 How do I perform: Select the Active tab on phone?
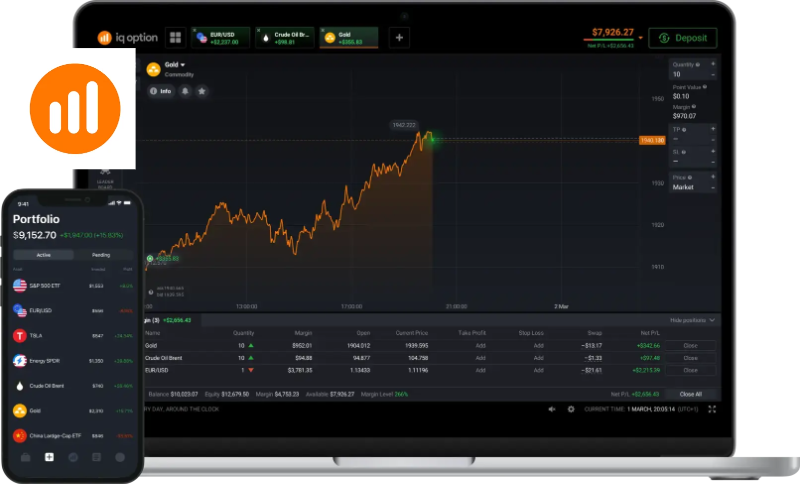point(43,254)
